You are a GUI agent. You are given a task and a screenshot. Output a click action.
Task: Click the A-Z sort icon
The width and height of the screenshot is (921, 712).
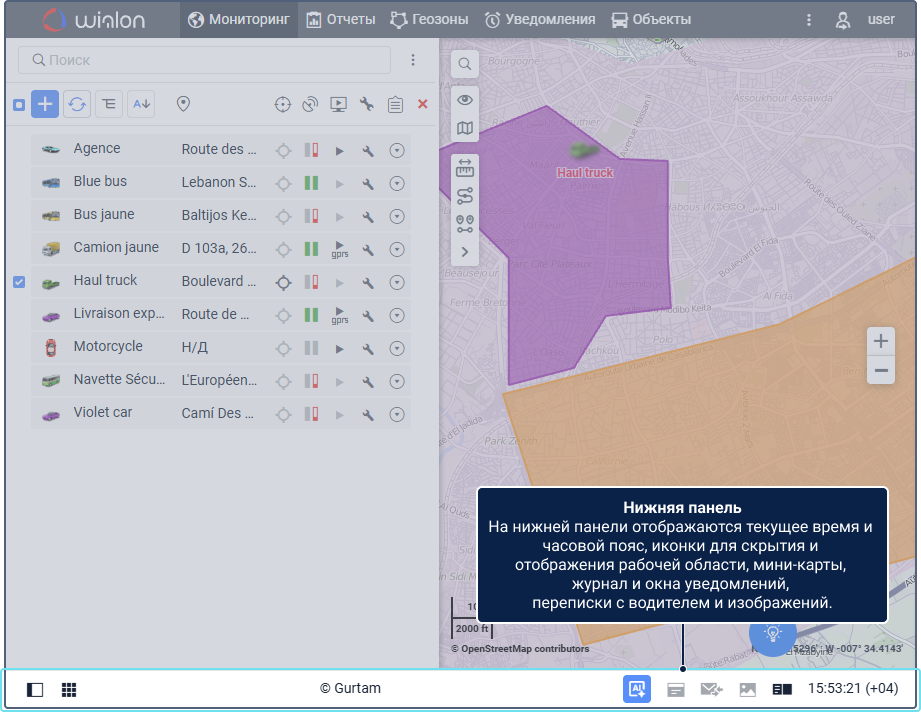pyautogui.click(x=141, y=104)
